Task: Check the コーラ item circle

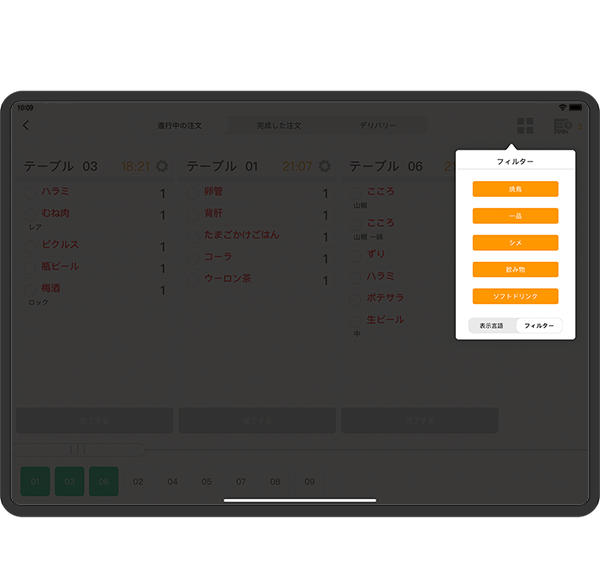Action: click(192, 258)
